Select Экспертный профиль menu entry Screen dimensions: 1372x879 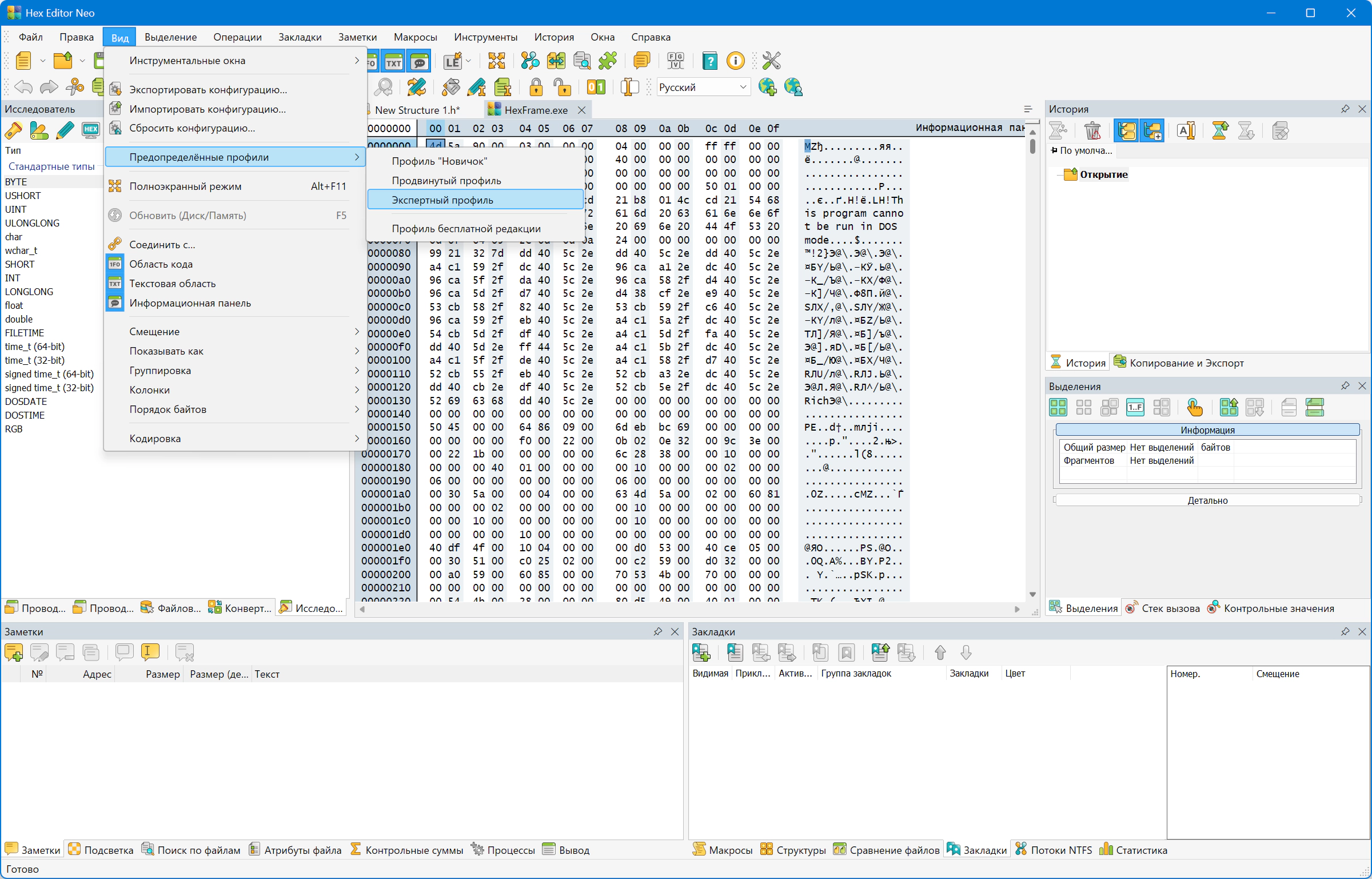(x=442, y=200)
